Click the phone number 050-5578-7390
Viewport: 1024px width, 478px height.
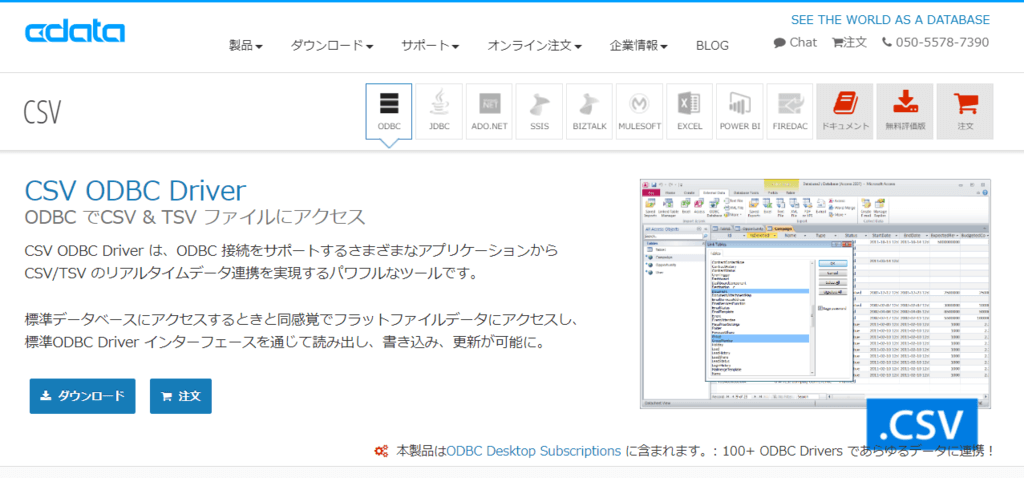pyautogui.click(x=935, y=42)
